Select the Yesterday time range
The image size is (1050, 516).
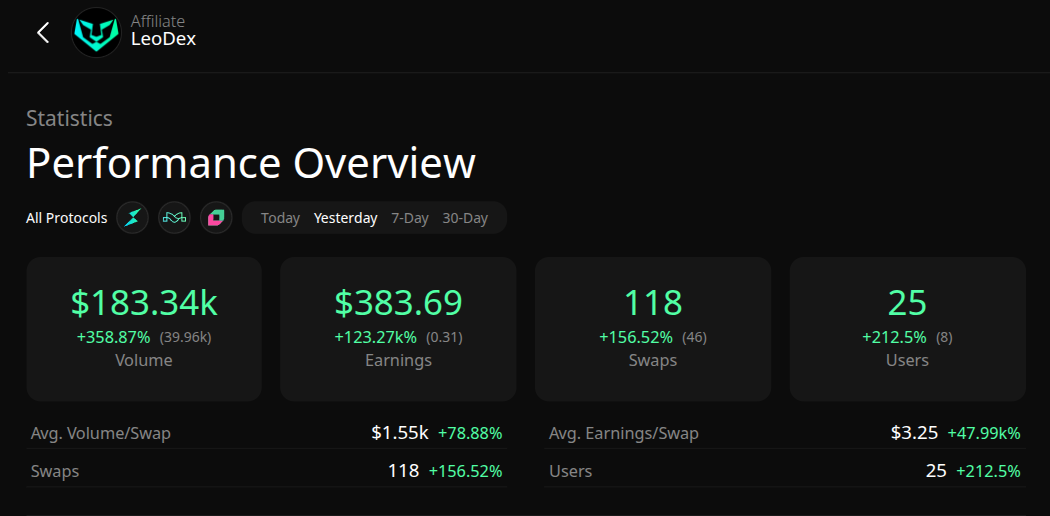click(x=345, y=218)
